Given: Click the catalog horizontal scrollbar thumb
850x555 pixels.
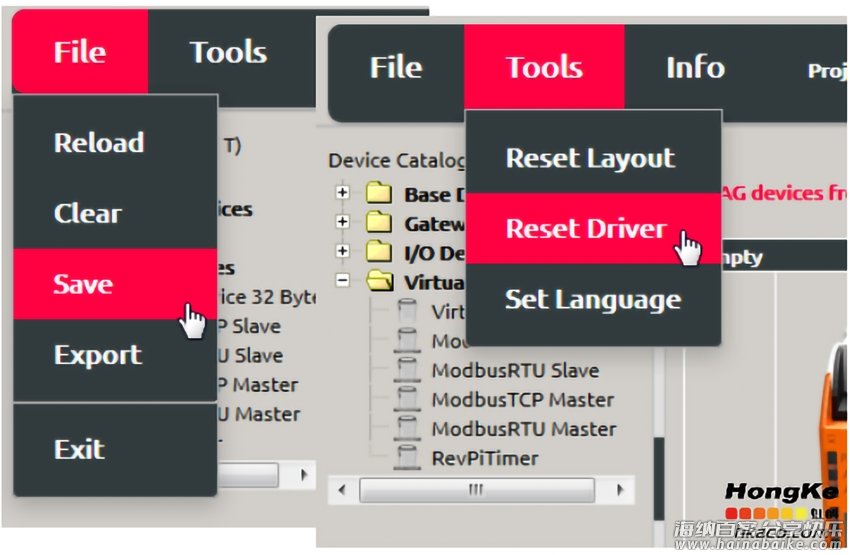Looking at the screenshot, I should point(477,490).
